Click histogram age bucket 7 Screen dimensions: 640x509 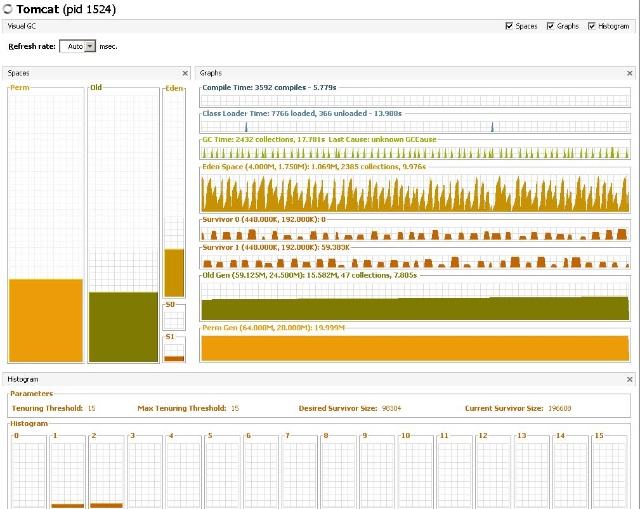pyautogui.click(x=300, y=473)
